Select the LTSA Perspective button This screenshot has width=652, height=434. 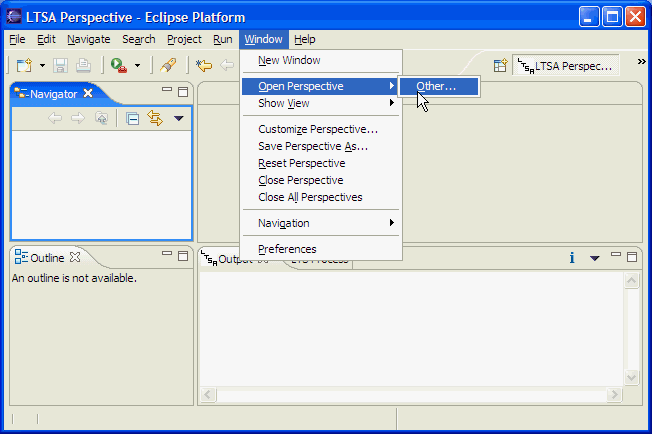click(x=566, y=66)
